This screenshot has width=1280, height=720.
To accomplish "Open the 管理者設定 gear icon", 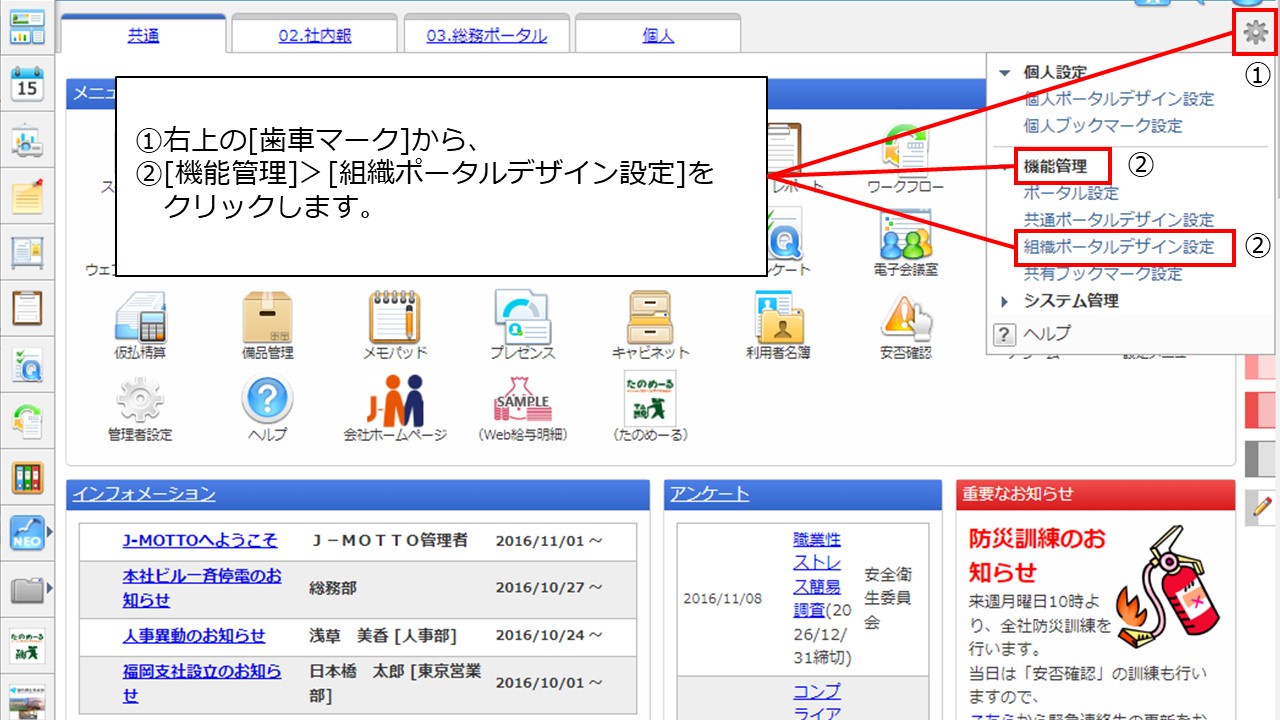I will tap(140, 402).
